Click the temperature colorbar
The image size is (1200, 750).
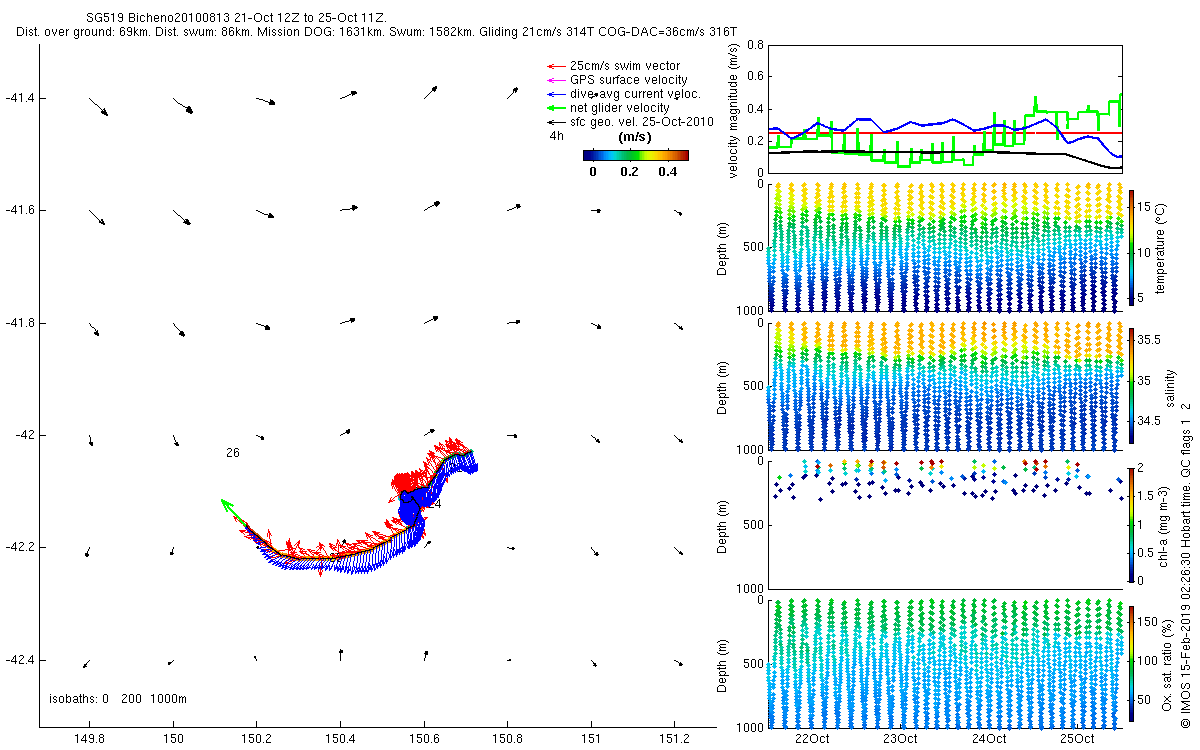pos(1133,246)
